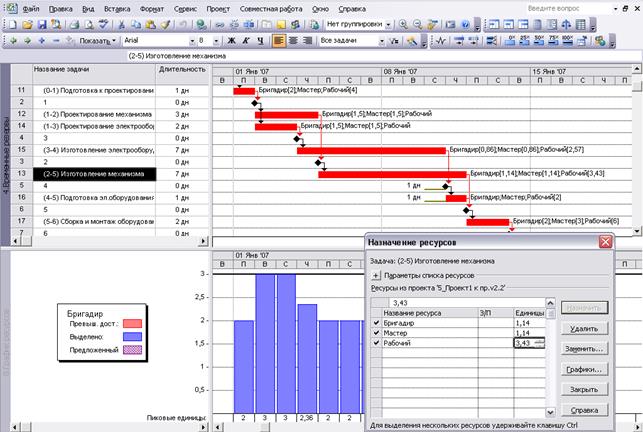Open Microsoft Project help icon
This screenshot has height=432, width=643.
(465, 25)
